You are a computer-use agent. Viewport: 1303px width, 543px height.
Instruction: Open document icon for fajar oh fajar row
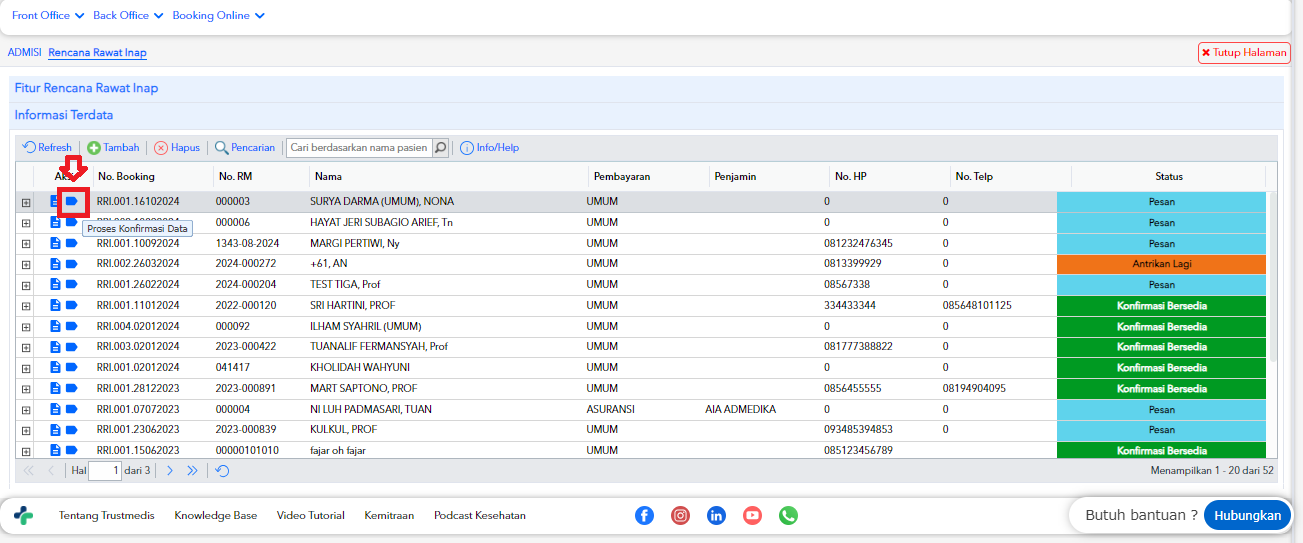point(56,450)
